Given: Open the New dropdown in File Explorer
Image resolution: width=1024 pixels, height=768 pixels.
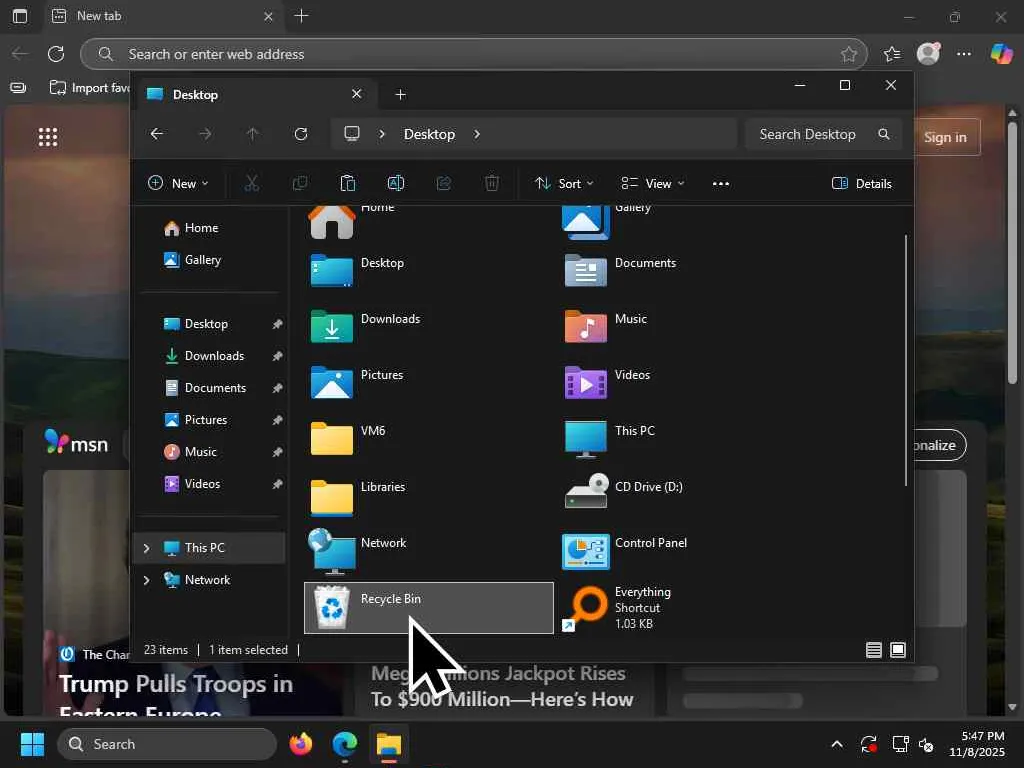Looking at the screenshot, I should click(x=178, y=184).
